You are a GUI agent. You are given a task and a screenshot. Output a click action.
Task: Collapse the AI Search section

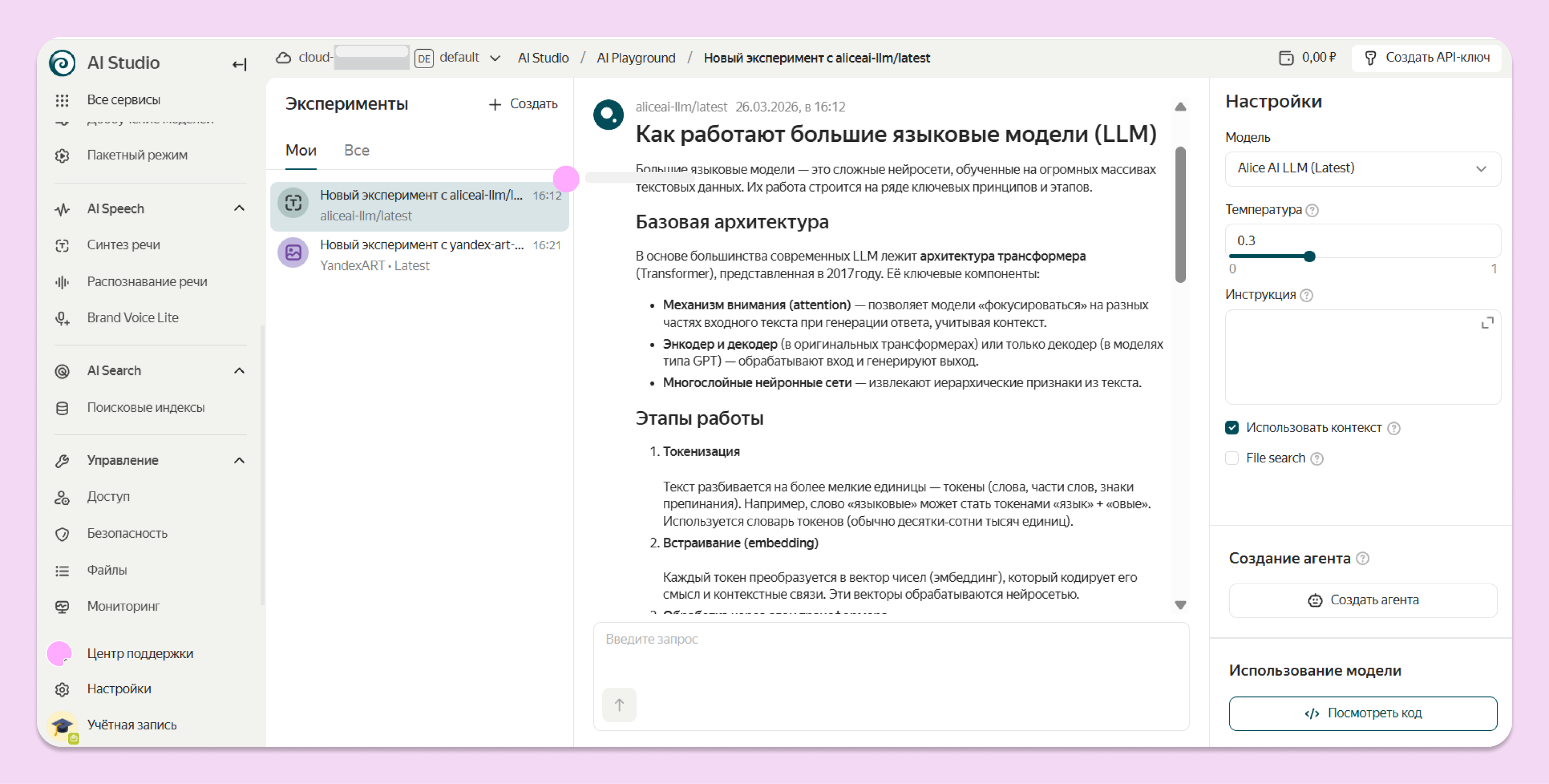coord(239,370)
